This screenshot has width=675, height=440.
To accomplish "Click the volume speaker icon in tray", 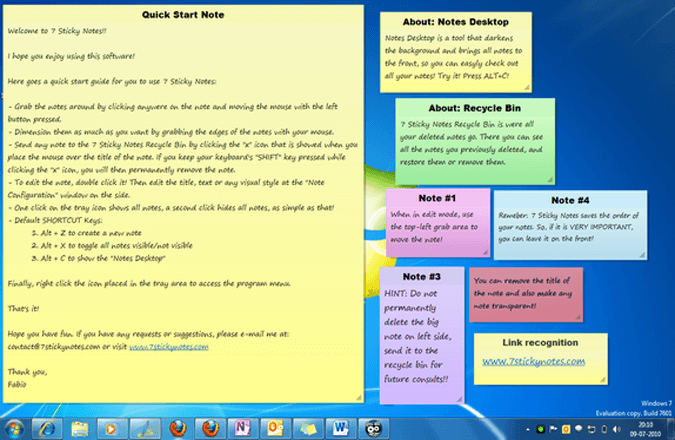I will pyautogui.click(x=617, y=428).
